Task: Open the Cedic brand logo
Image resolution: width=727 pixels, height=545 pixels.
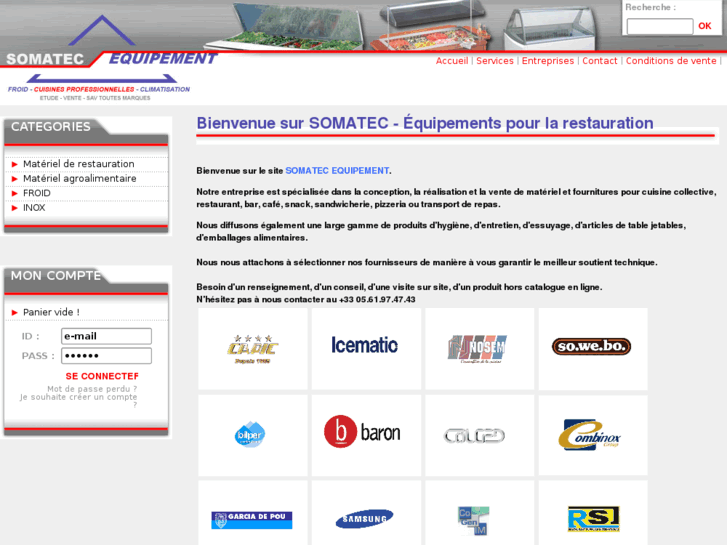Action: pyautogui.click(x=253, y=349)
